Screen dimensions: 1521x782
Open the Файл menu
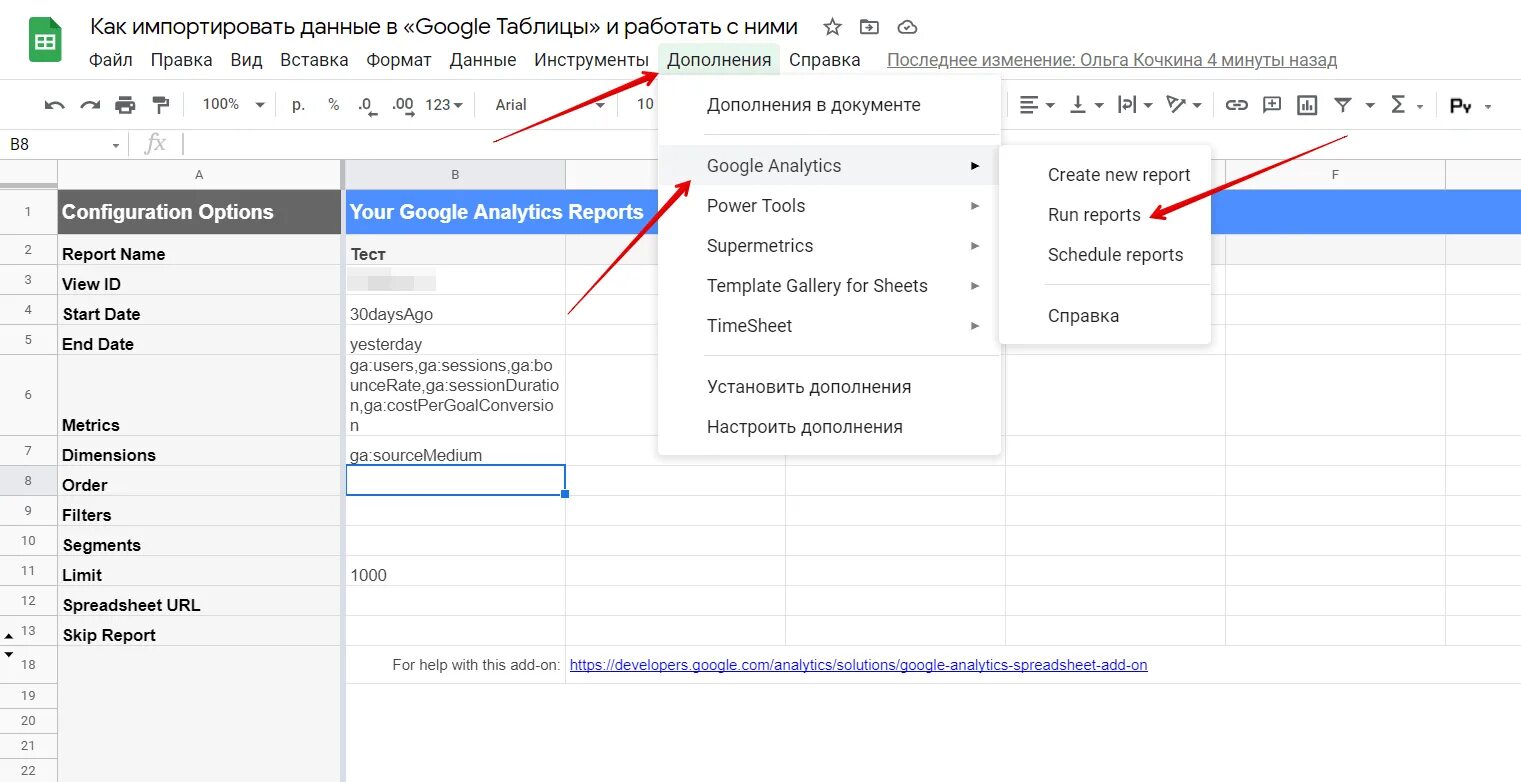click(x=110, y=60)
